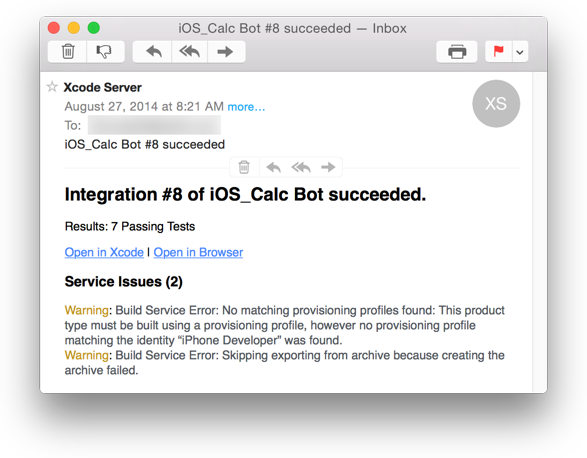Reply using the inline hover reply arrow
Viewport: 587px width, 458px height.
(273, 167)
